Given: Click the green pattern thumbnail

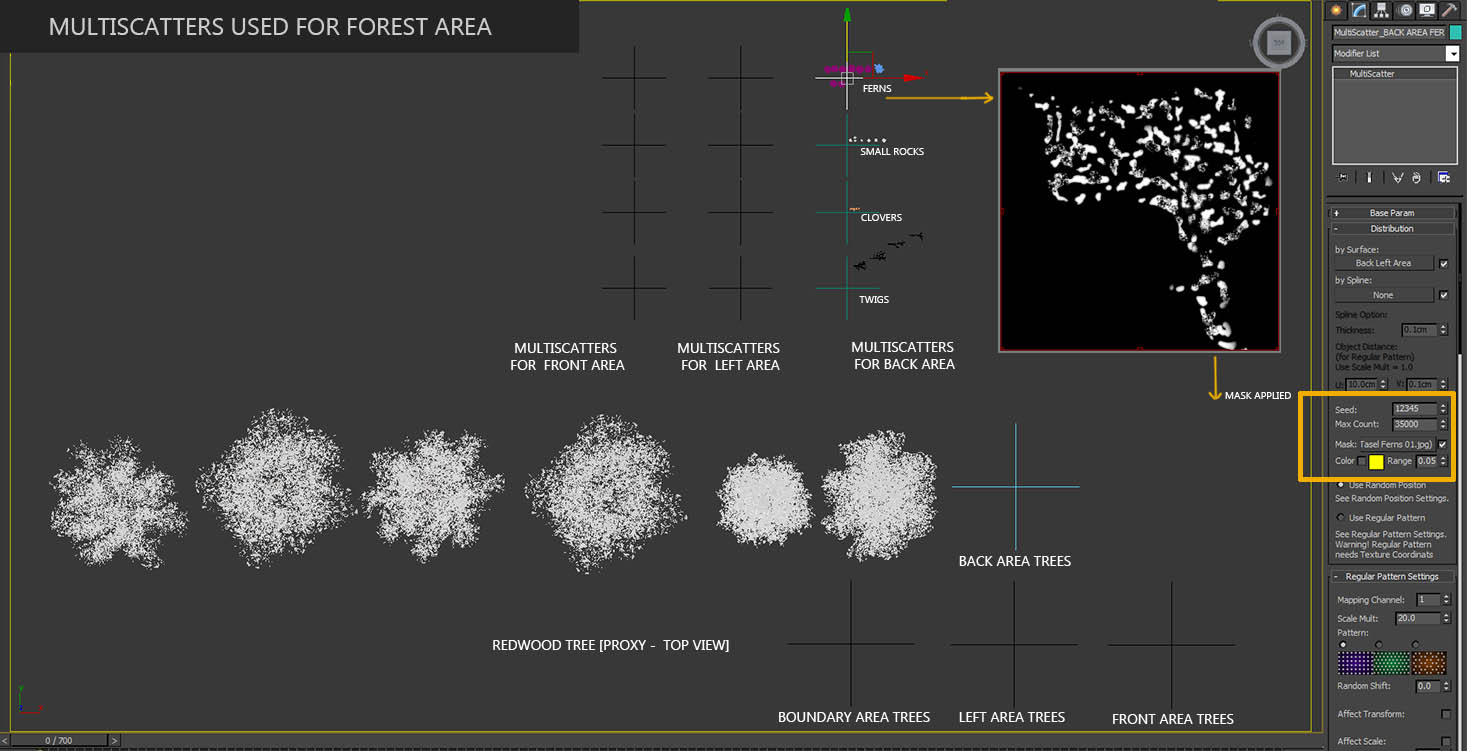Looking at the screenshot, I should pyautogui.click(x=1392, y=662).
